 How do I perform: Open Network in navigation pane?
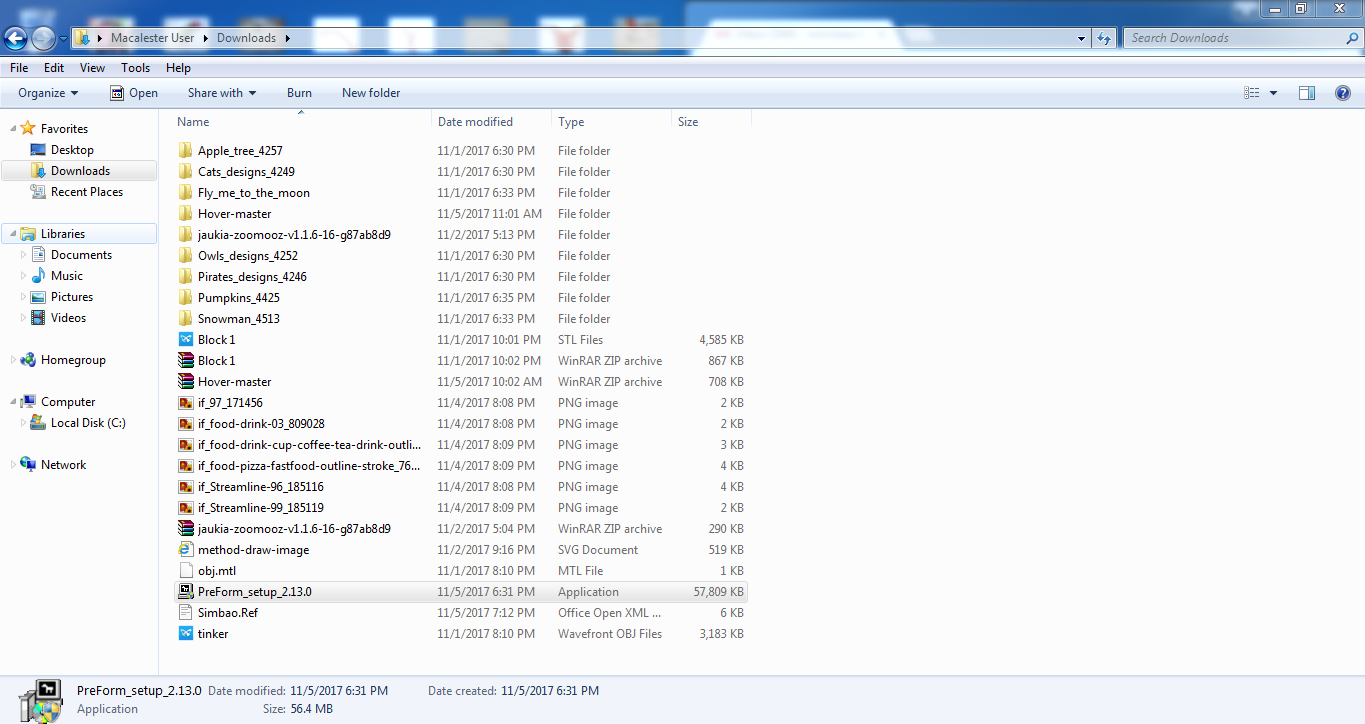pyautogui.click(x=63, y=465)
